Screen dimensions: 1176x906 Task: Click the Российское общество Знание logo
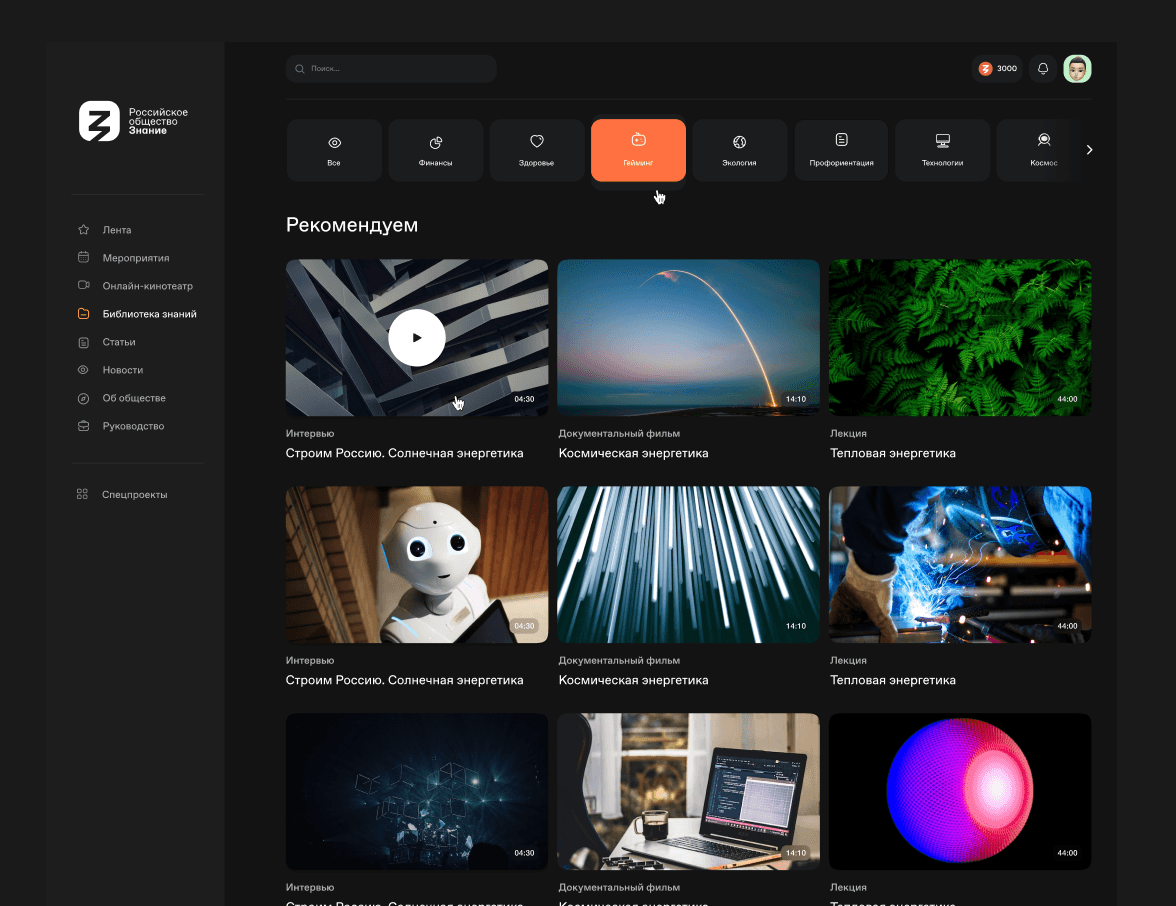134,121
